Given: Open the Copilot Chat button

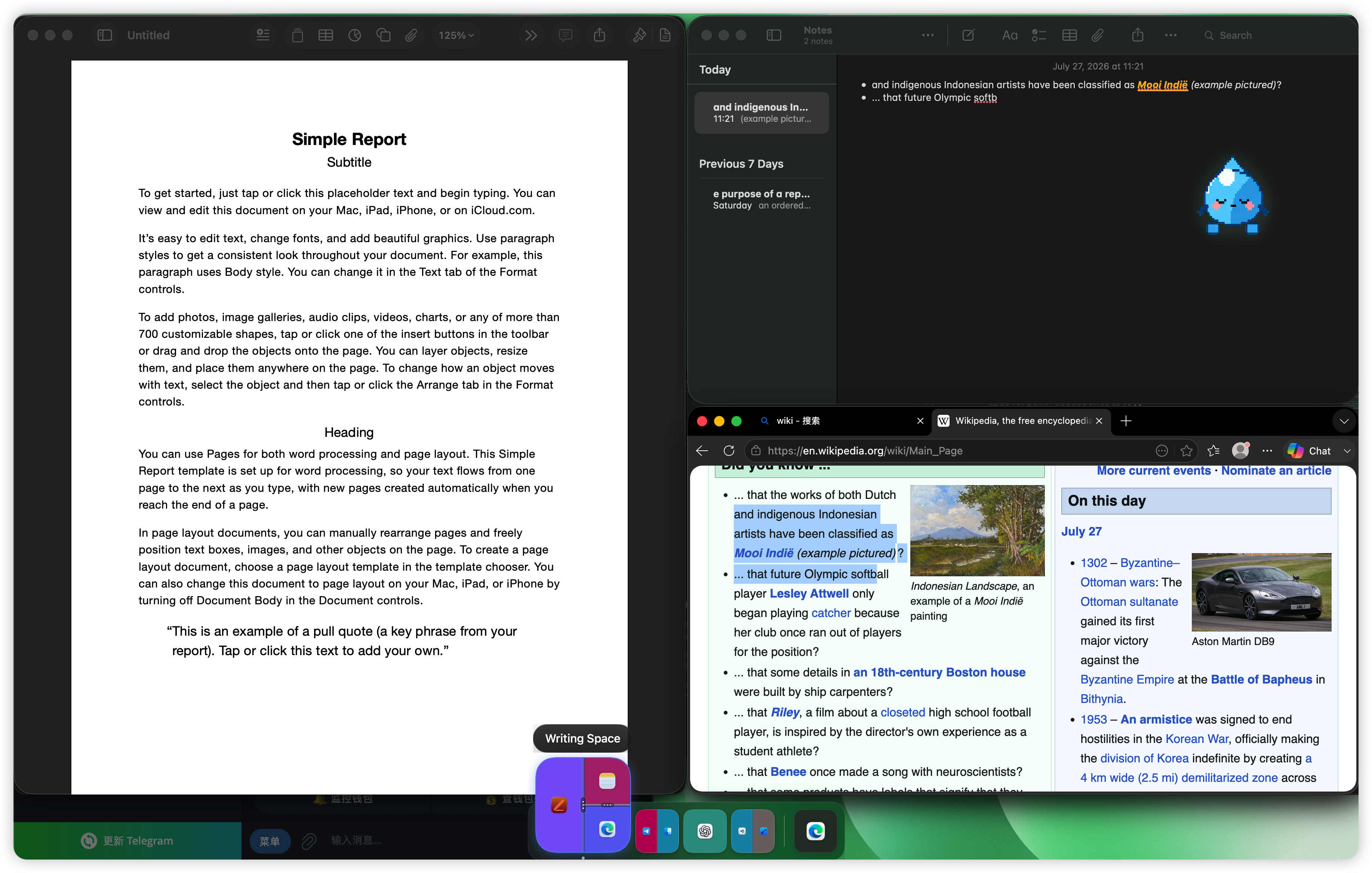Looking at the screenshot, I should [x=1309, y=450].
